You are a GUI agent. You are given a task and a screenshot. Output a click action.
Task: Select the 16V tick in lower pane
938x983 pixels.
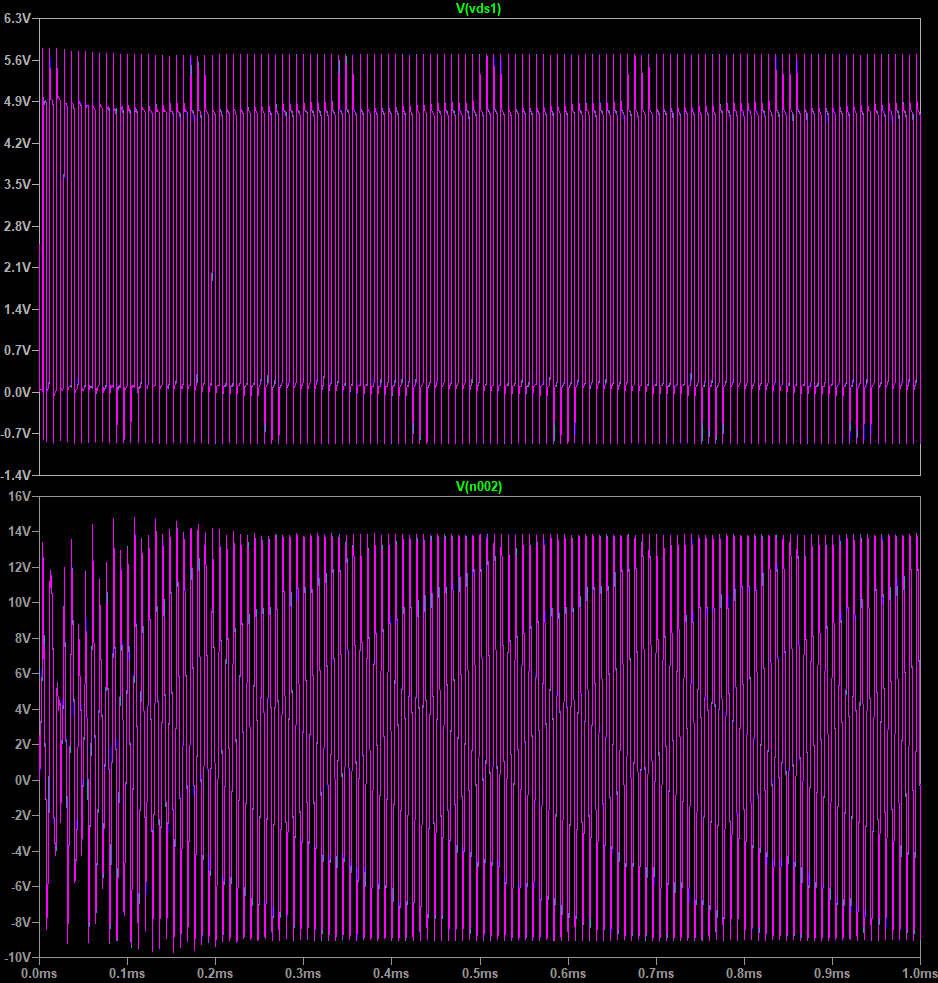coord(19,497)
